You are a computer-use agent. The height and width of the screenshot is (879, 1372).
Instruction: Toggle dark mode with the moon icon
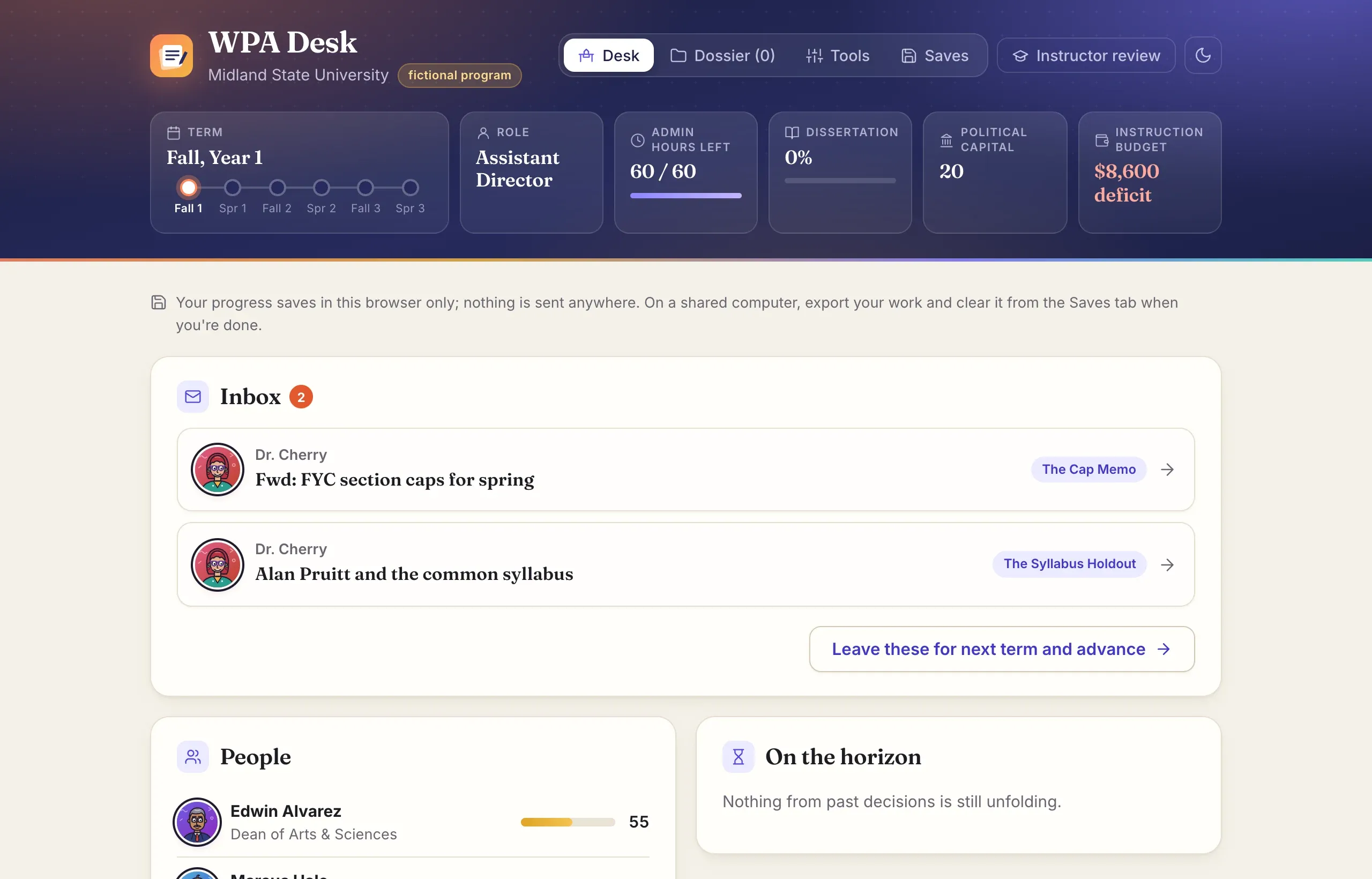(x=1203, y=55)
